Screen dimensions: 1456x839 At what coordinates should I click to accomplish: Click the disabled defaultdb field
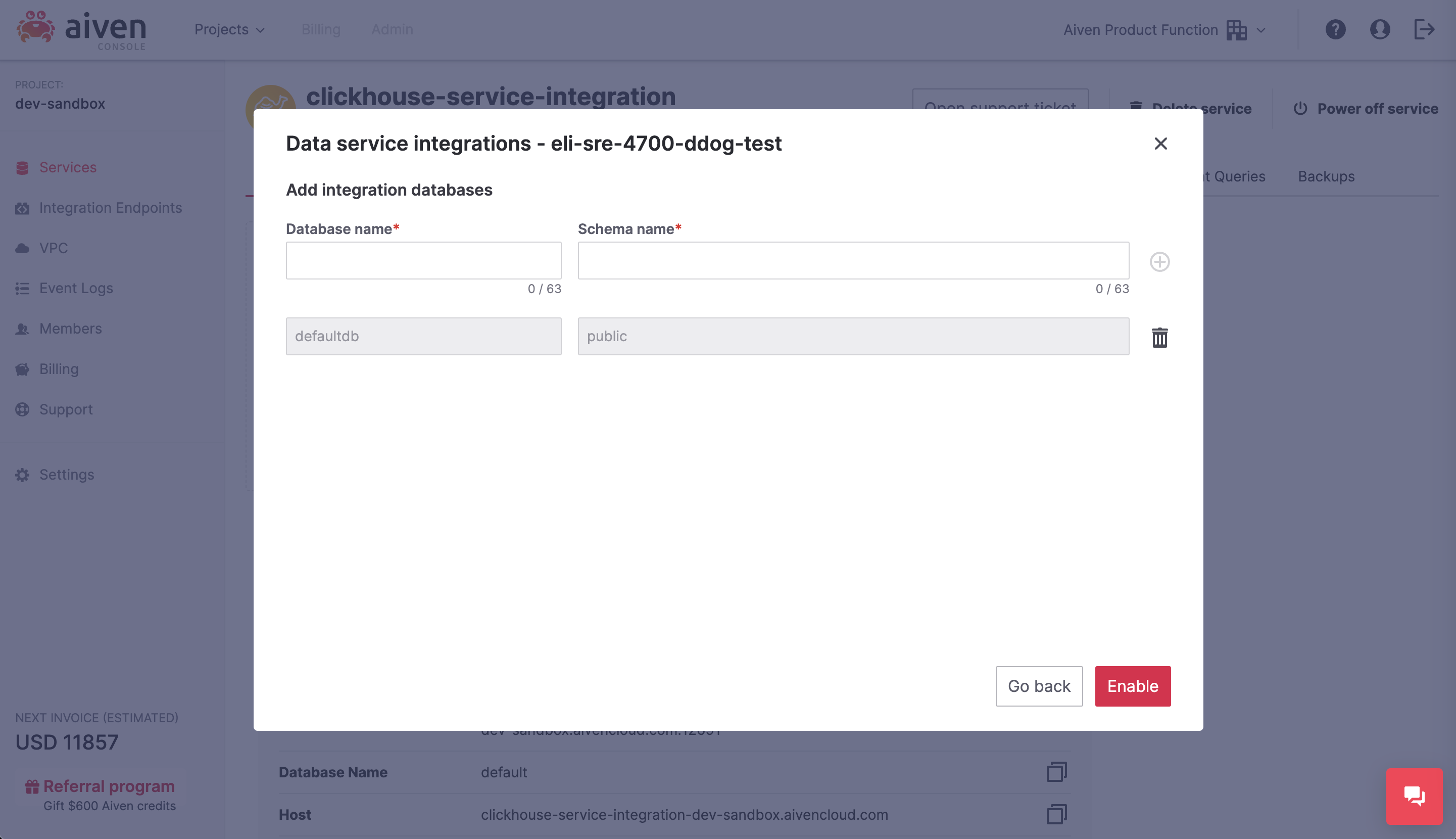(423, 336)
